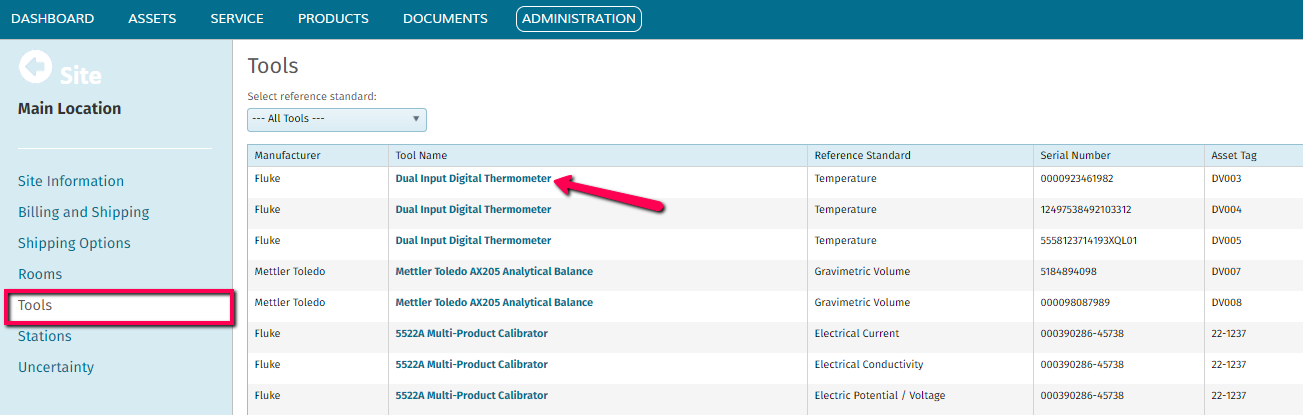This screenshot has width=1303, height=415.
Task: Click asset tag DV004
Action: (1226, 210)
